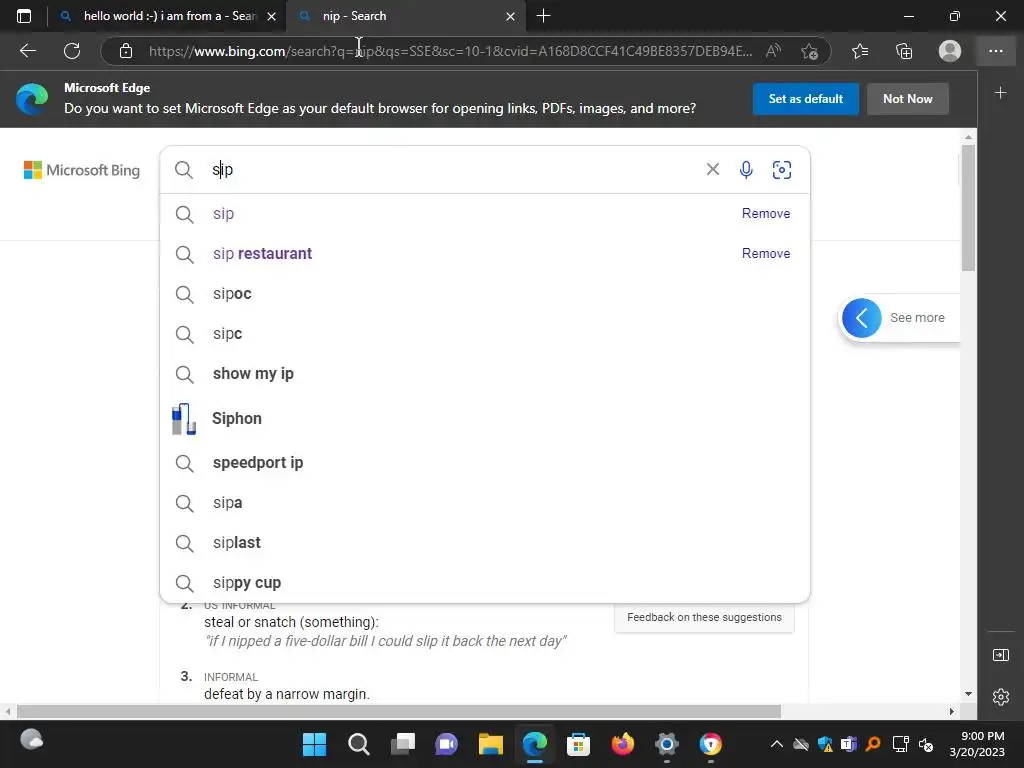
Task: Select the 'siplast' suggestion
Action: [x=485, y=543]
